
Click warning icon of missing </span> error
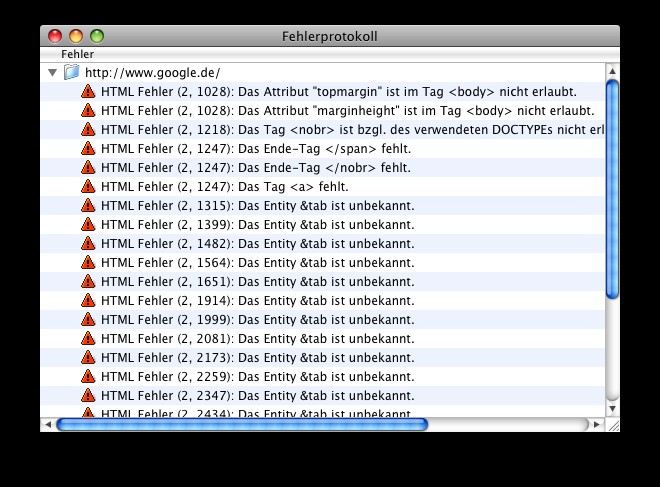click(x=88, y=149)
